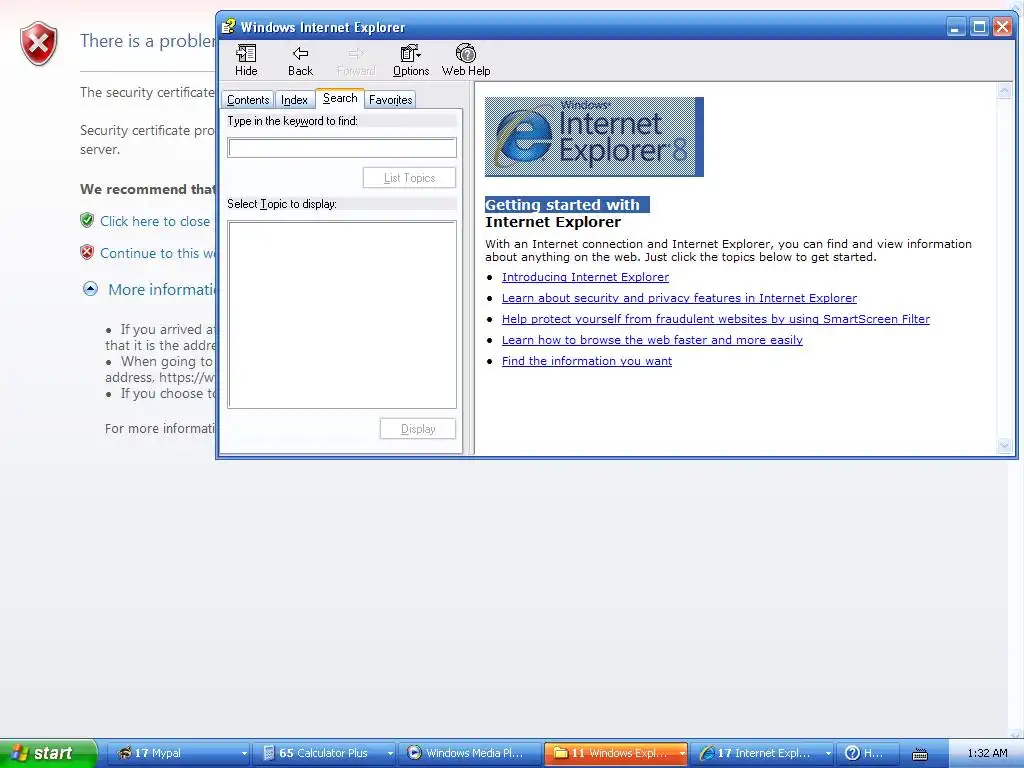Screen dimensions: 1024x768
Task: Collapse More information on the certificate page
Action: point(90,289)
